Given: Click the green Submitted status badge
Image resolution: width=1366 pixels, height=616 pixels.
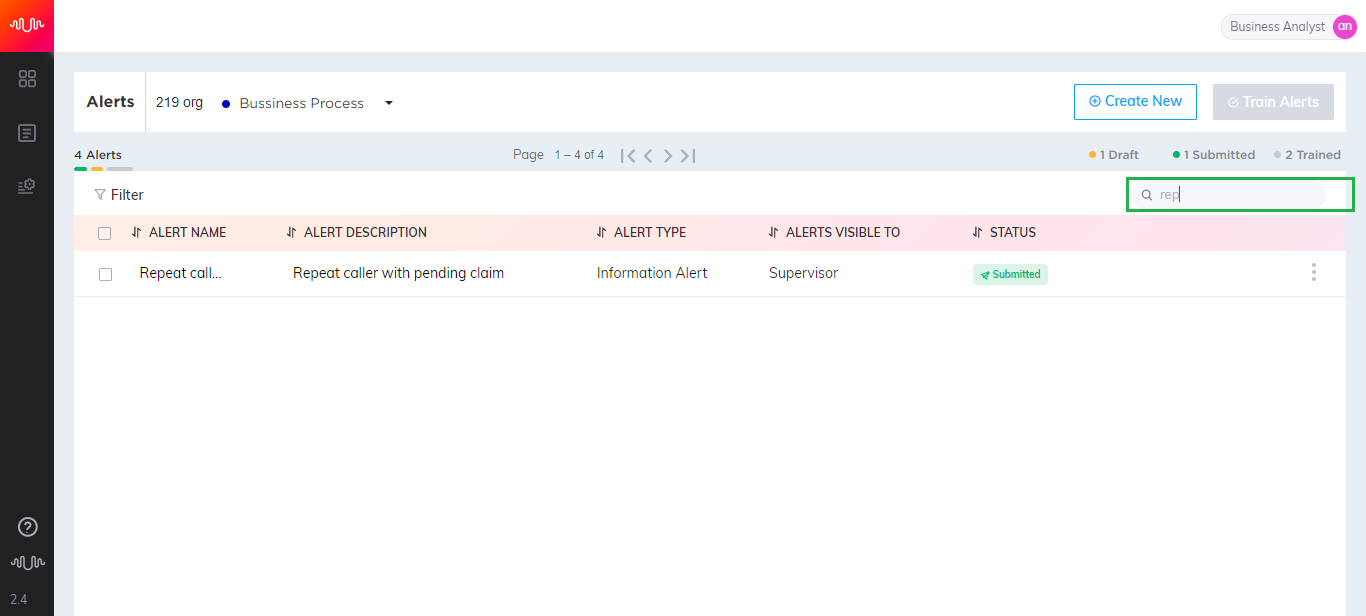Looking at the screenshot, I should click(x=1010, y=274).
